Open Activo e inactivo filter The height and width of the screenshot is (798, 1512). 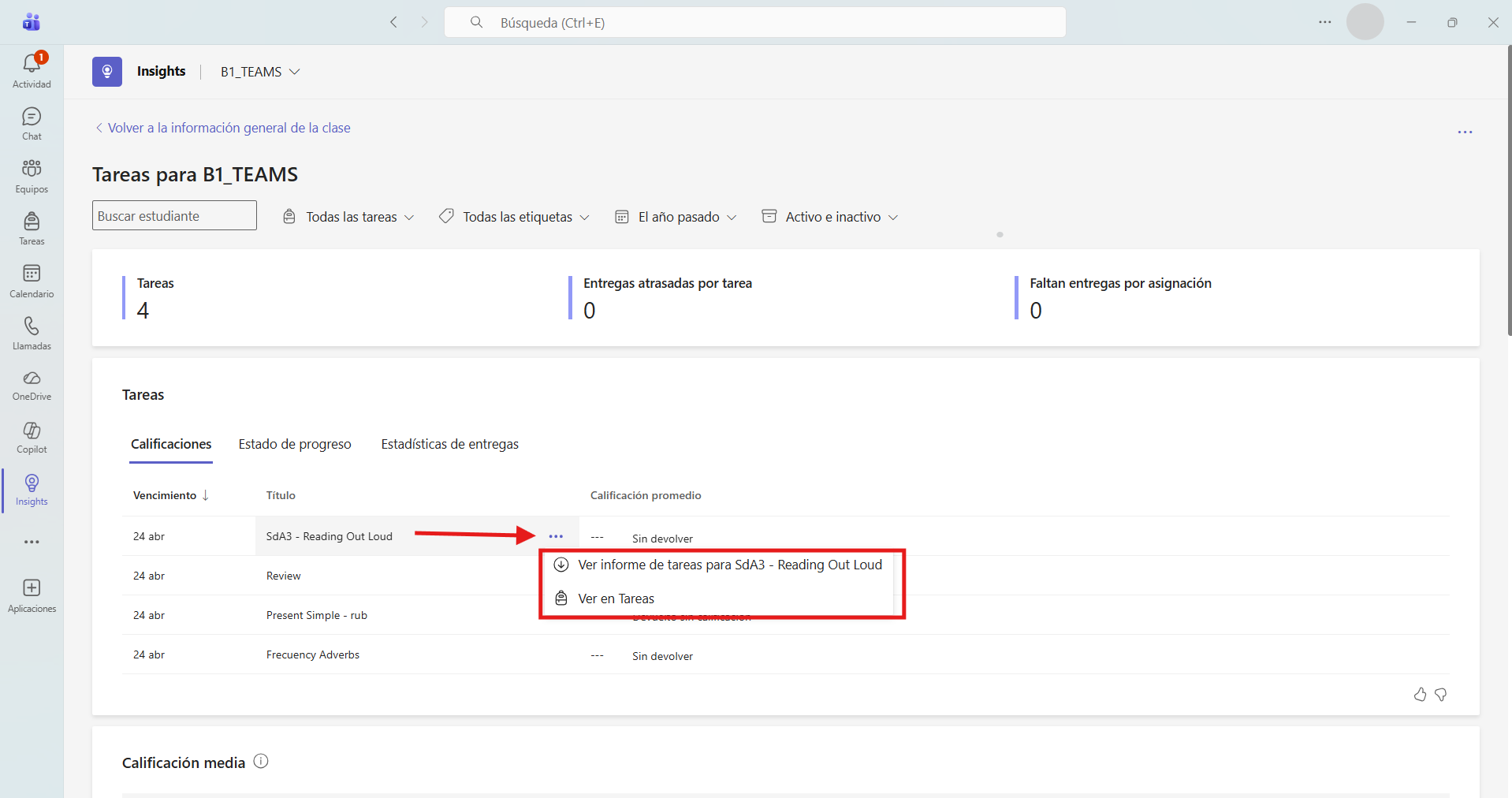pos(830,217)
